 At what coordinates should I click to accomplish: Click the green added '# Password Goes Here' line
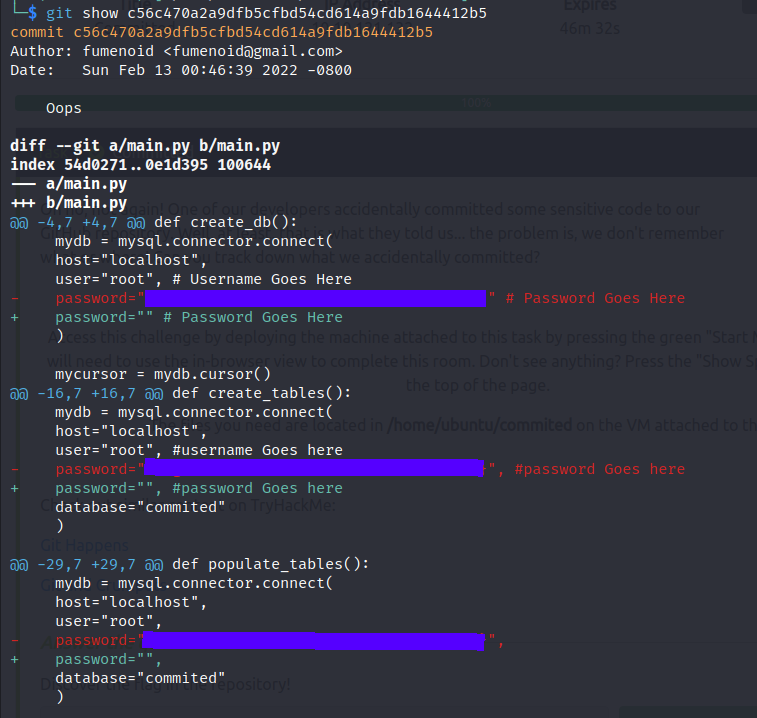tap(198, 317)
